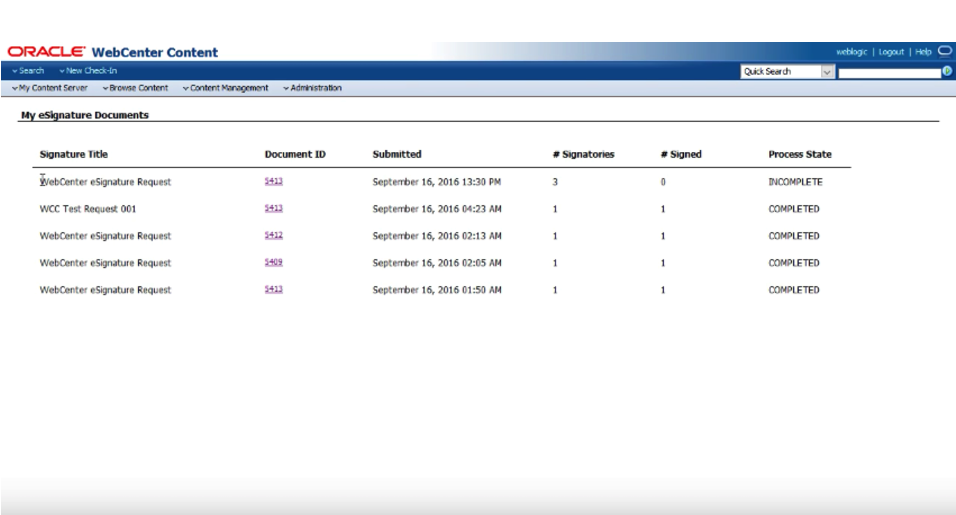The height and width of the screenshot is (515, 956).
Task: Expand the New Check-In menu
Action: point(88,71)
